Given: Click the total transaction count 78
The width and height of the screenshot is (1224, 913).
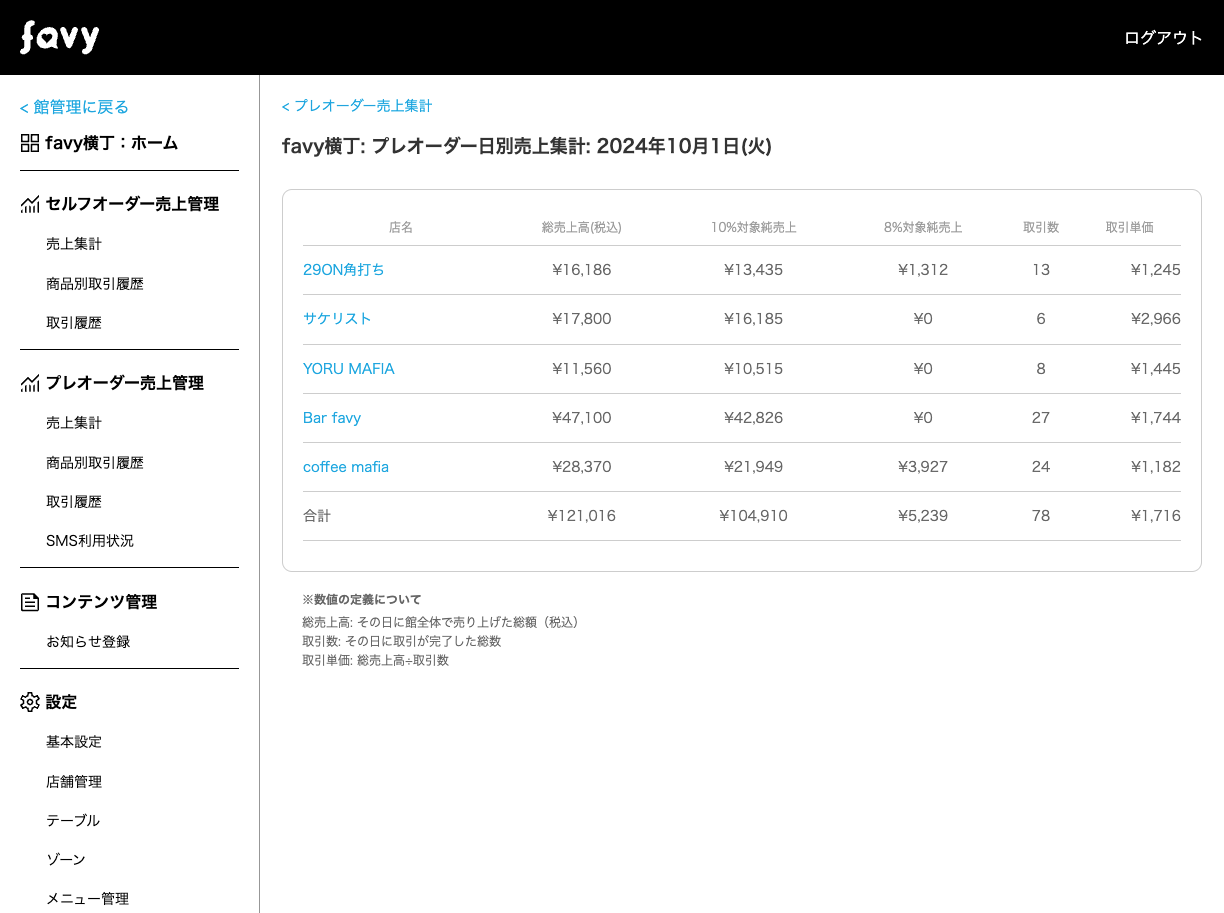Looking at the screenshot, I should (x=1041, y=516).
